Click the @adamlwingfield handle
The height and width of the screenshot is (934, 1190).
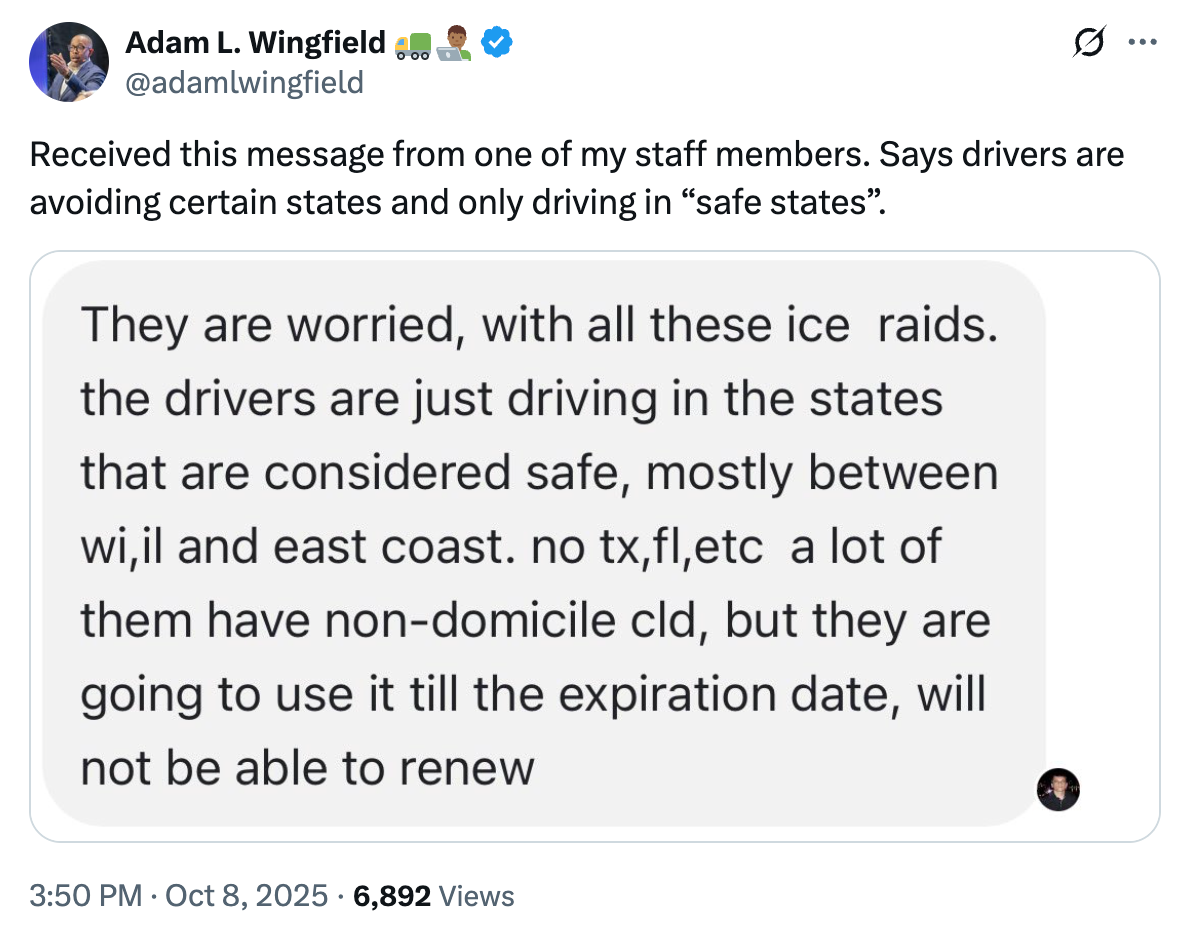tap(243, 81)
